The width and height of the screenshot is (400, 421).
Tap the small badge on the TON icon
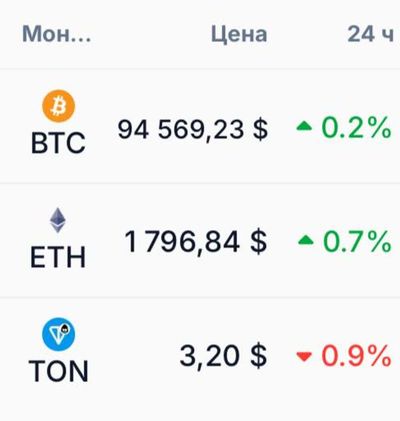(65, 329)
